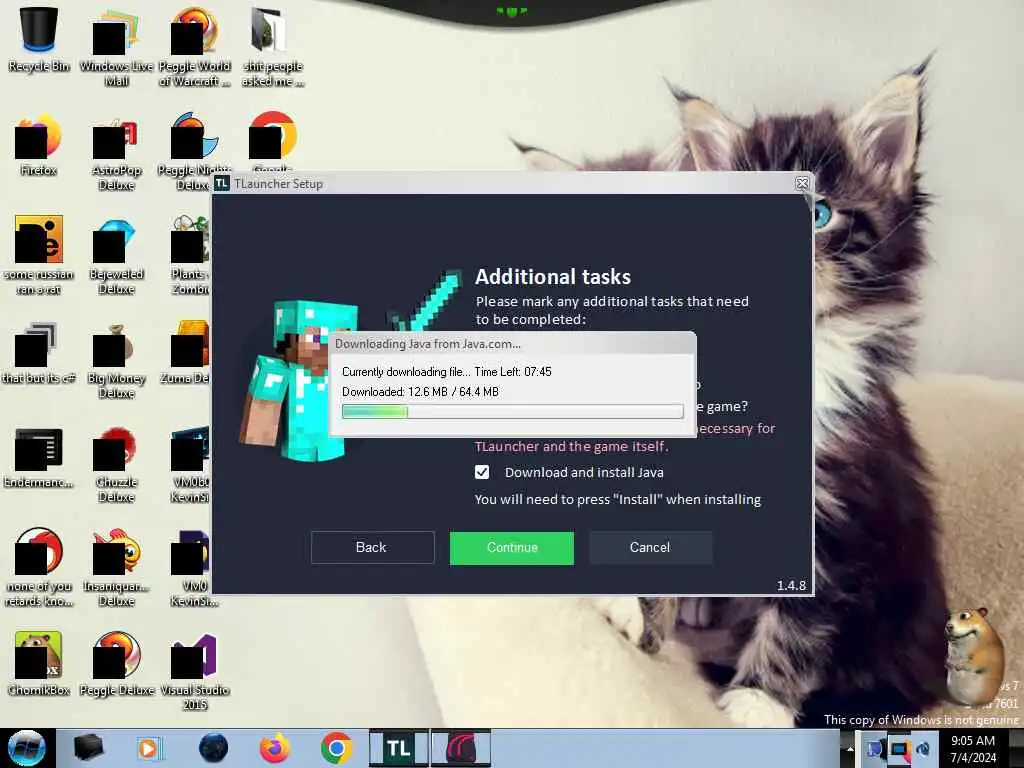Image resolution: width=1024 pixels, height=768 pixels.
Task: Open the Recycle Bin desktop icon
Action: [39, 39]
